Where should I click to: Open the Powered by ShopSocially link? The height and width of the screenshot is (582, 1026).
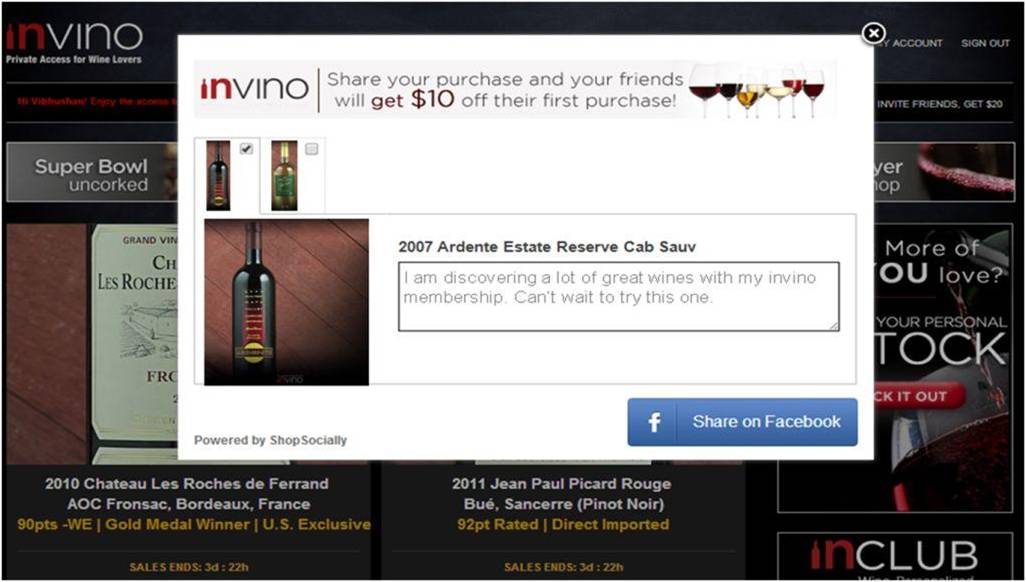click(x=270, y=441)
